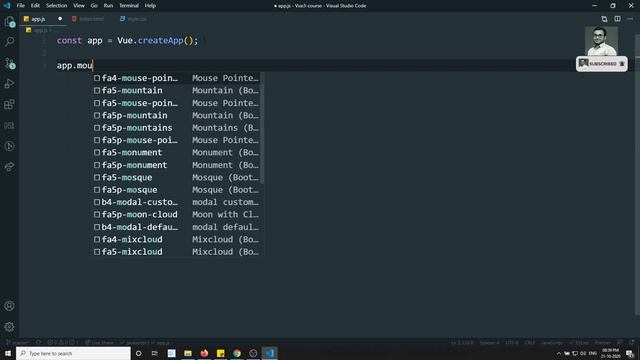This screenshot has width=640, height=360.
Task: Open the Accounts menu icon
Action: tap(9, 306)
